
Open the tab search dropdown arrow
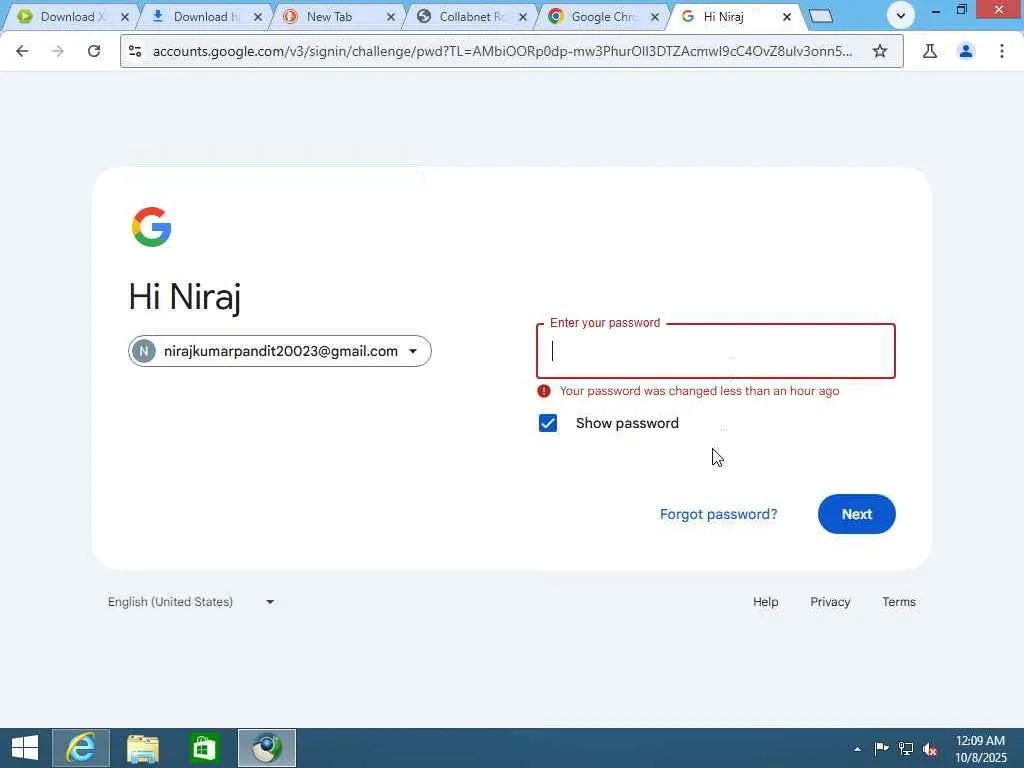[901, 16]
